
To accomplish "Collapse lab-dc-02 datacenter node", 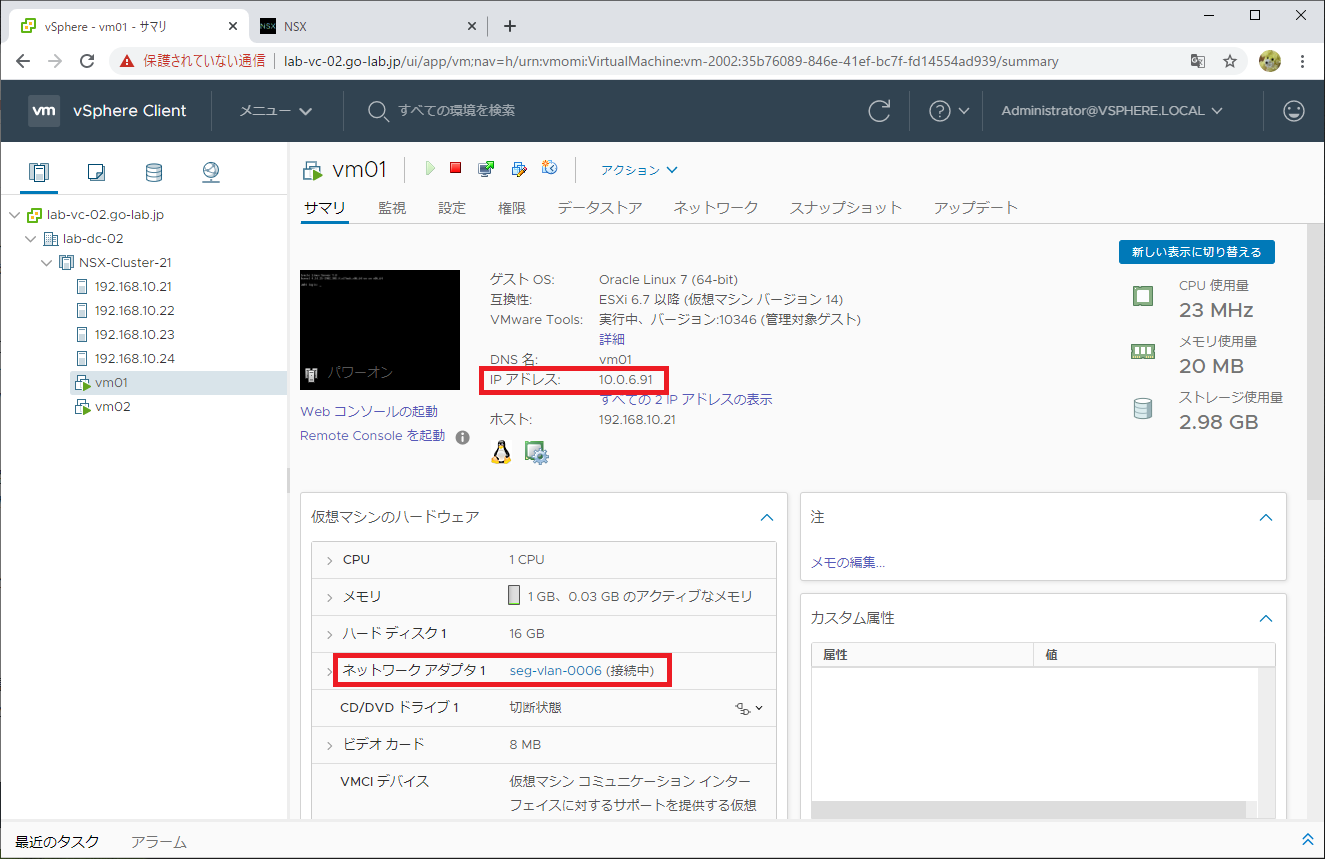I will 30,239.
